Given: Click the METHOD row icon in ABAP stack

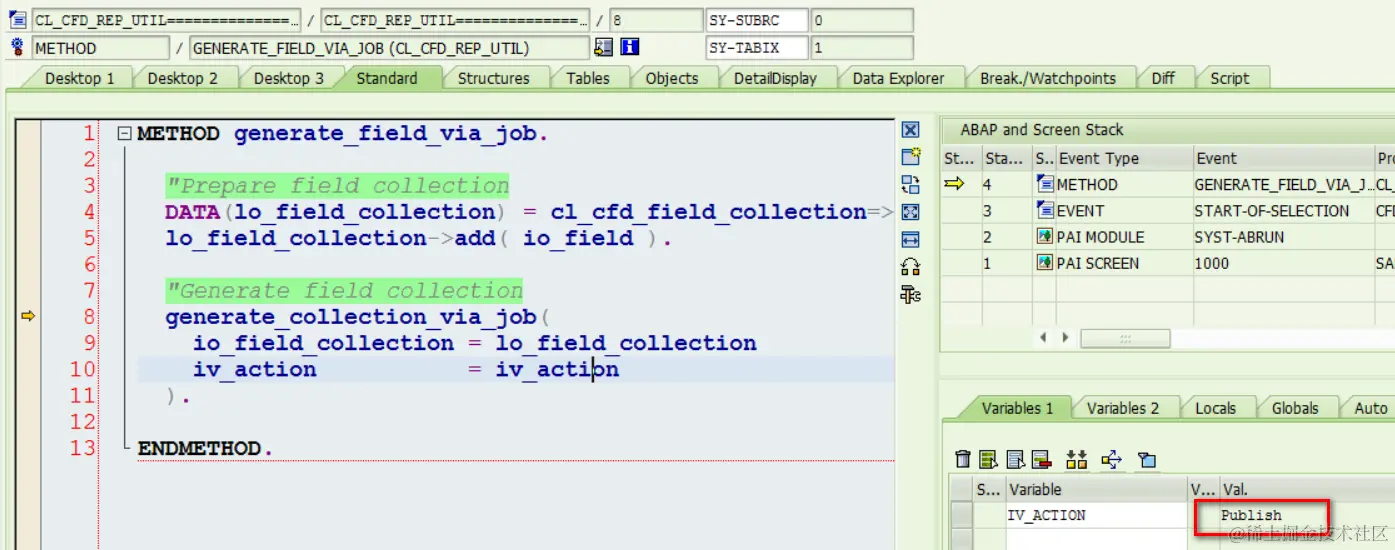Looking at the screenshot, I should coord(1045,184).
